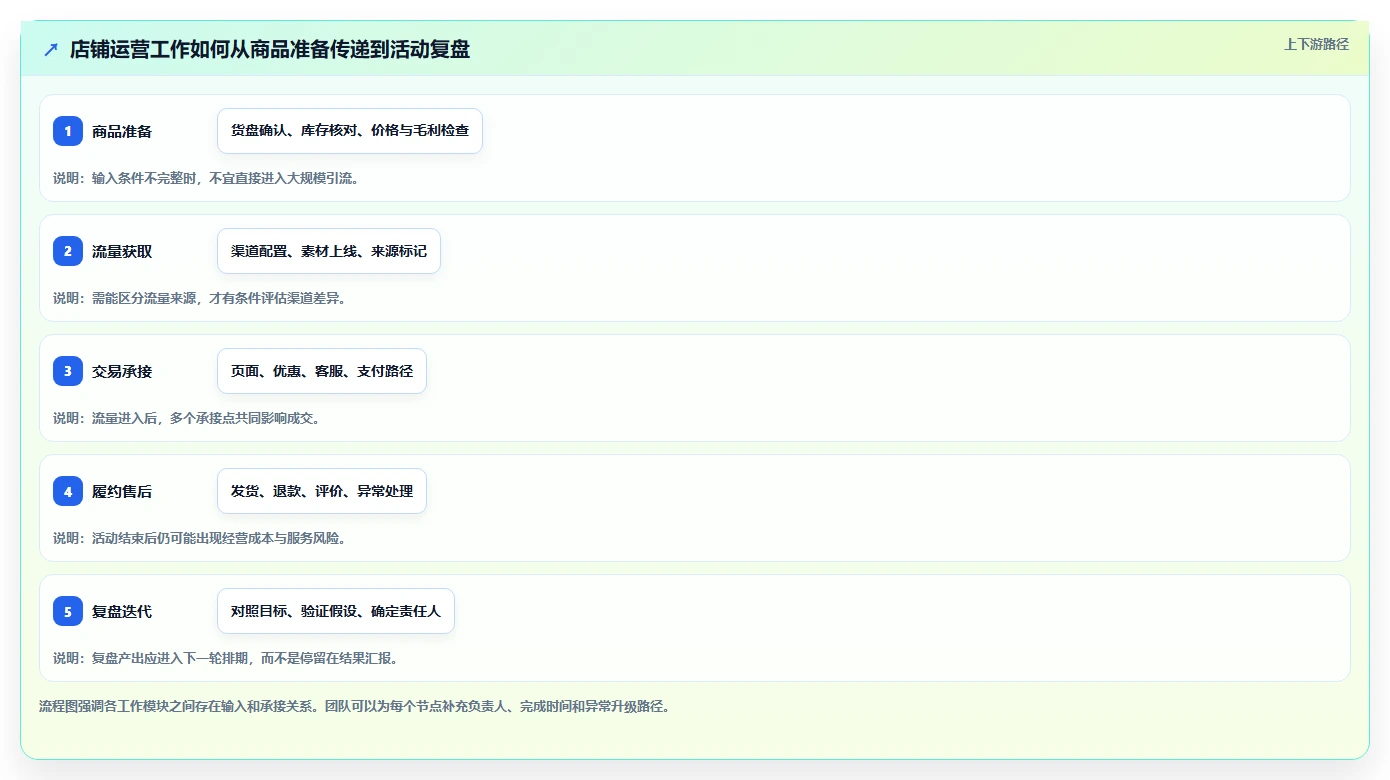The image size is (1390, 780).
Task: Select the 货盘确认、库存核对 chip
Action: coord(350,131)
